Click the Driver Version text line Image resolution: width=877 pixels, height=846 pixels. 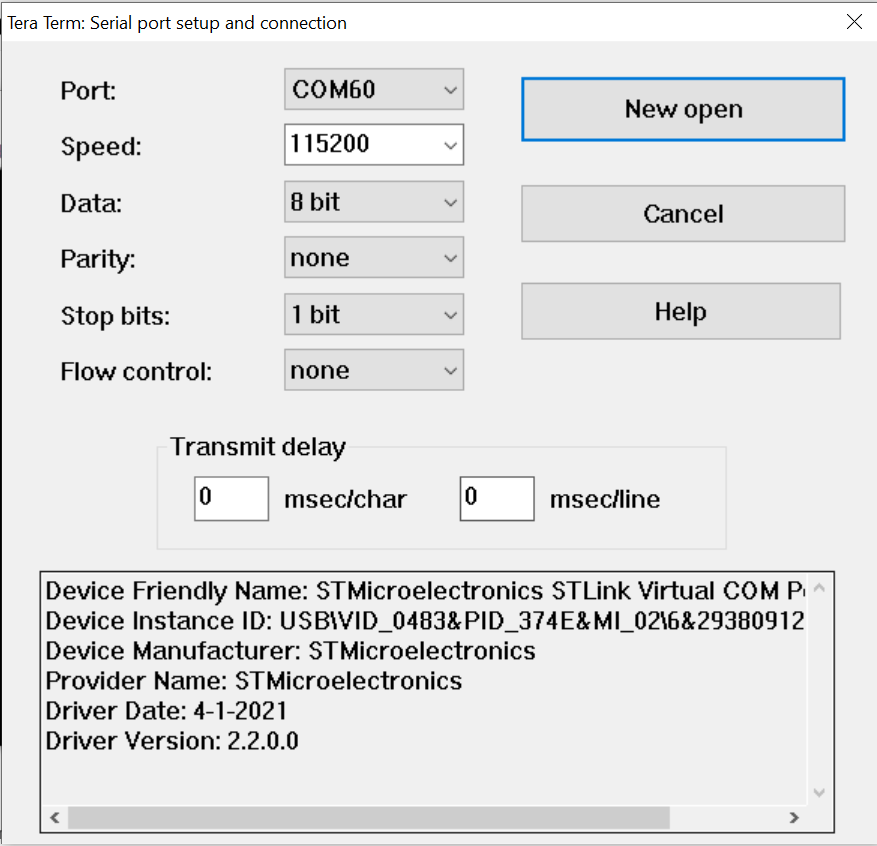click(172, 741)
